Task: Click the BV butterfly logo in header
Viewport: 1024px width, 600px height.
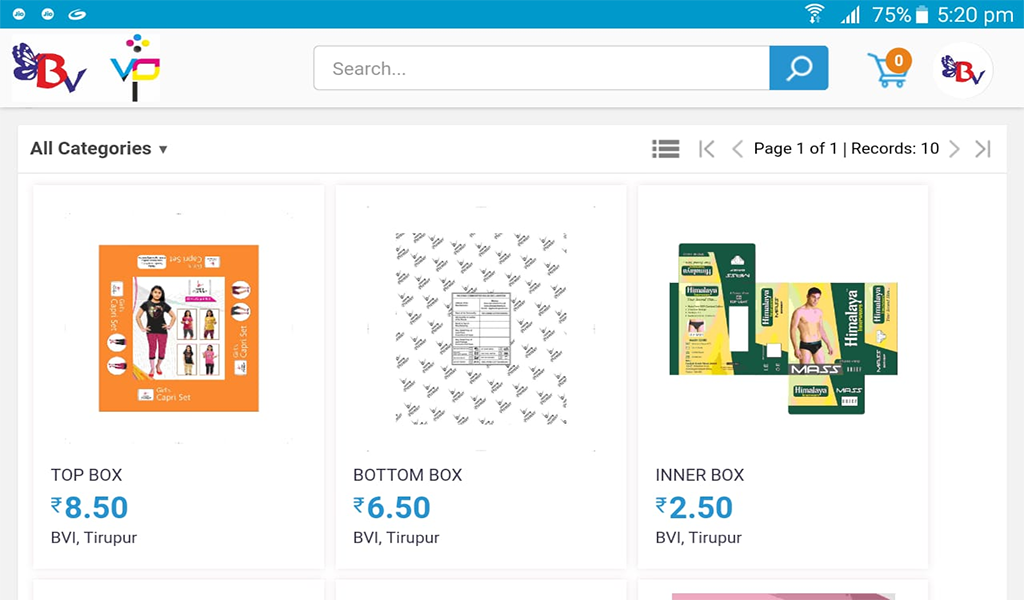Action: click(x=49, y=69)
